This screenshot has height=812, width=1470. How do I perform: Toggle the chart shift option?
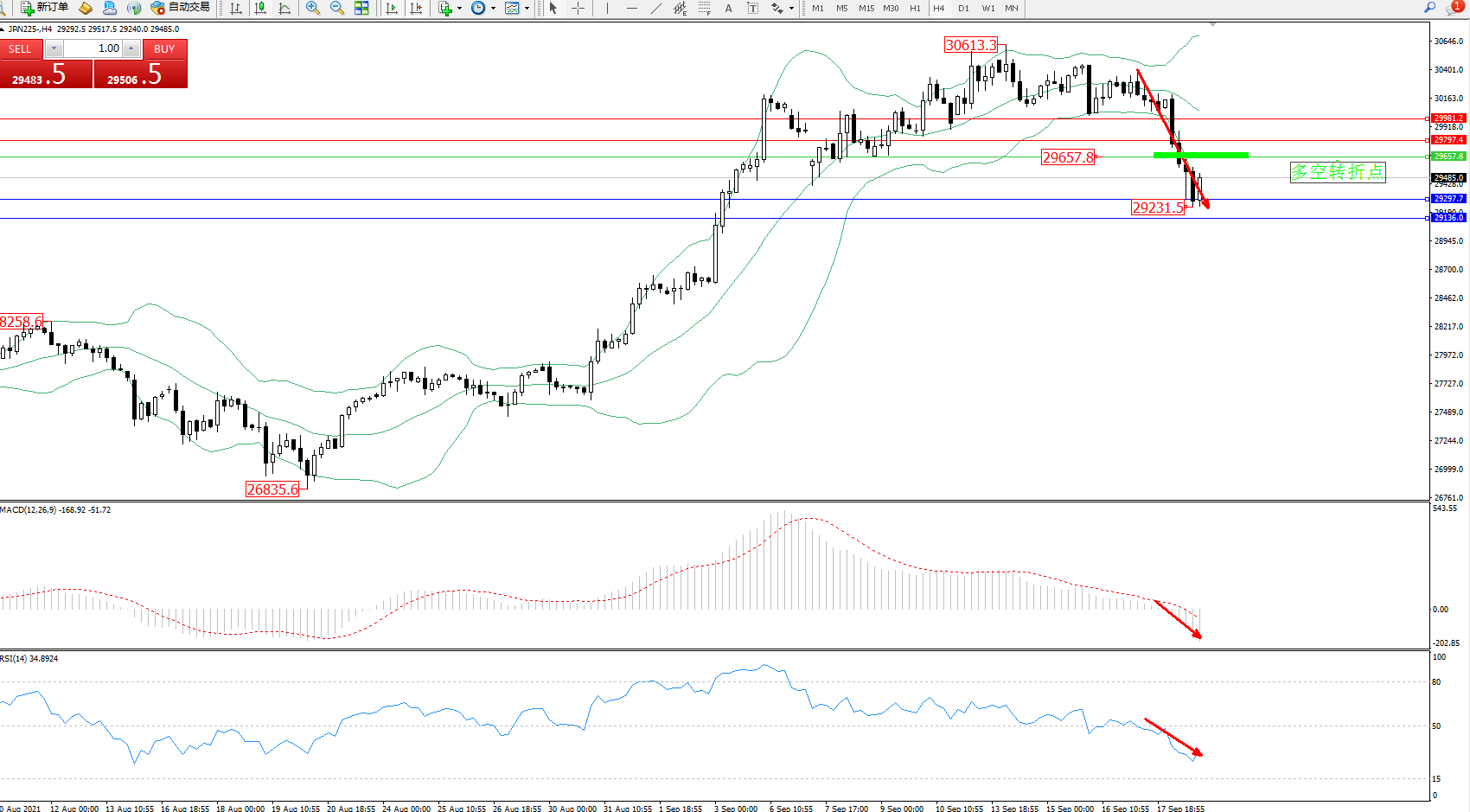pos(416,8)
